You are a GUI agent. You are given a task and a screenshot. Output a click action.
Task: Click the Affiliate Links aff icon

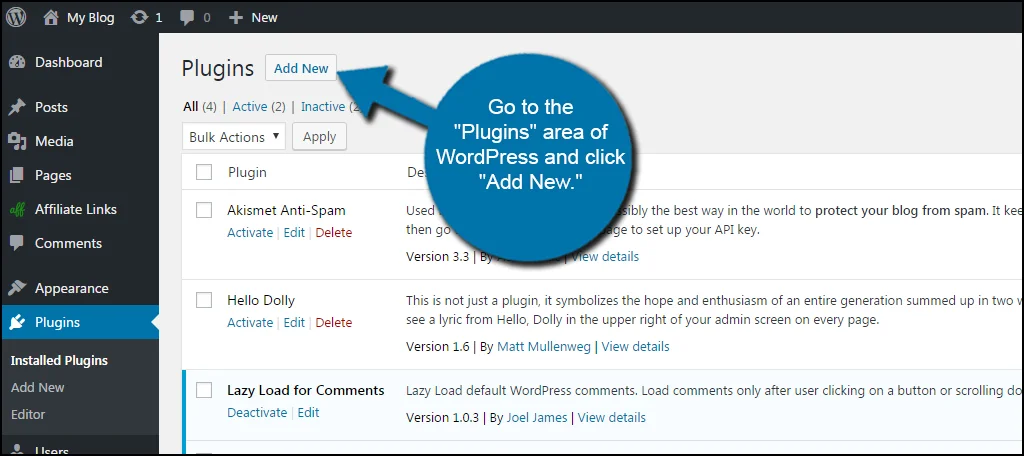[17, 209]
